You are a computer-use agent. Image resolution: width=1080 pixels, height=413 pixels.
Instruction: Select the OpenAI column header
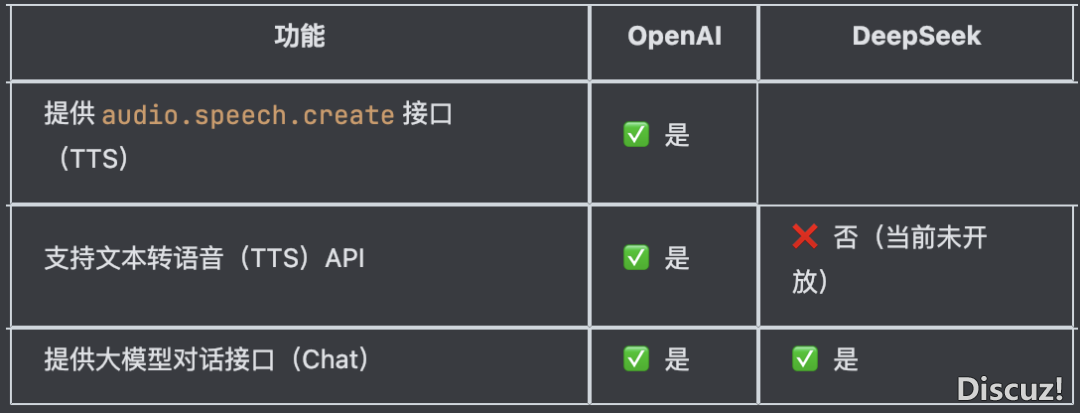pyautogui.click(x=674, y=36)
